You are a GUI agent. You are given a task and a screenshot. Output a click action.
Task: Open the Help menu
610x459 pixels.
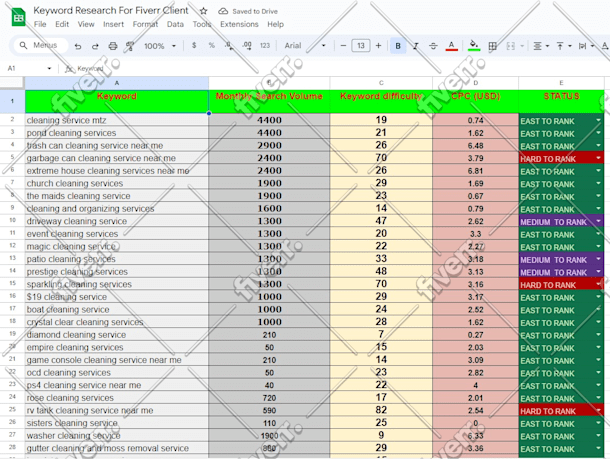pyautogui.click(x=275, y=24)
